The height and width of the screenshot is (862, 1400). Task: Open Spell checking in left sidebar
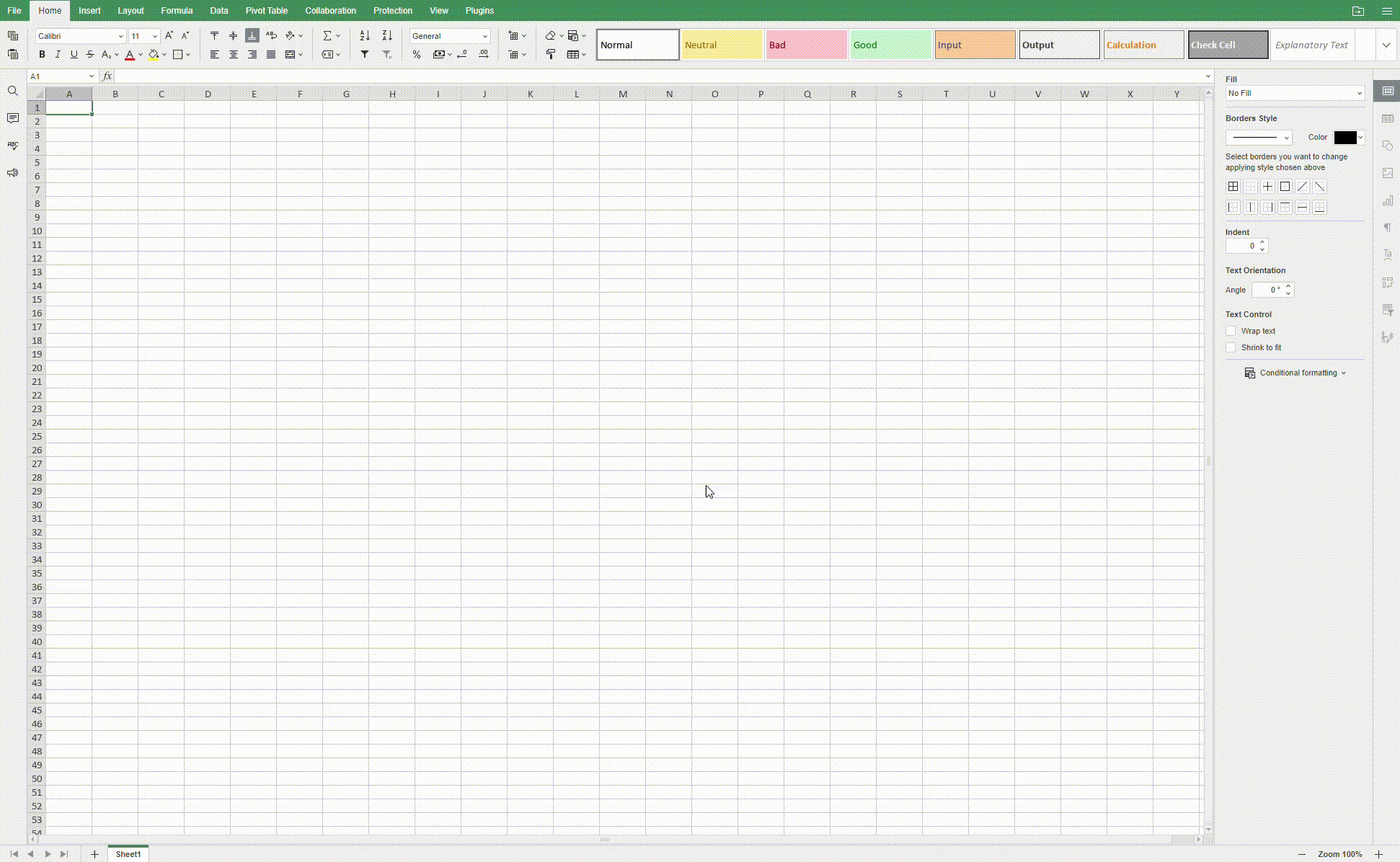point(12,146)
